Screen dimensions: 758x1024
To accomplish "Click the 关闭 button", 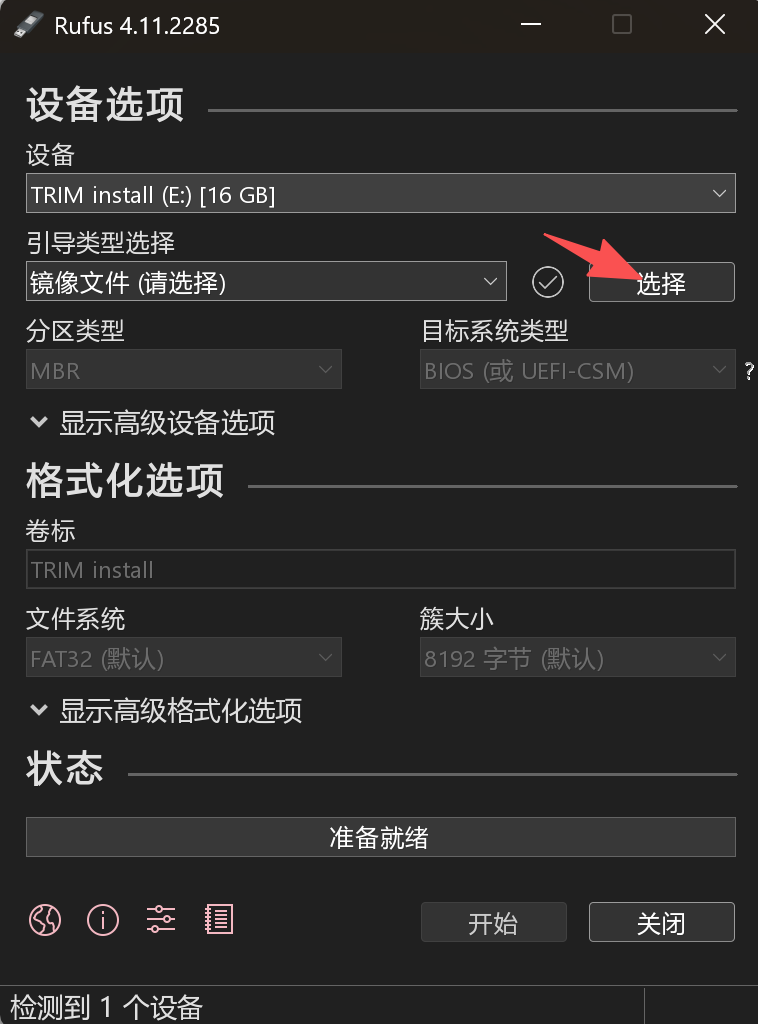I will (x=661, y=922).
